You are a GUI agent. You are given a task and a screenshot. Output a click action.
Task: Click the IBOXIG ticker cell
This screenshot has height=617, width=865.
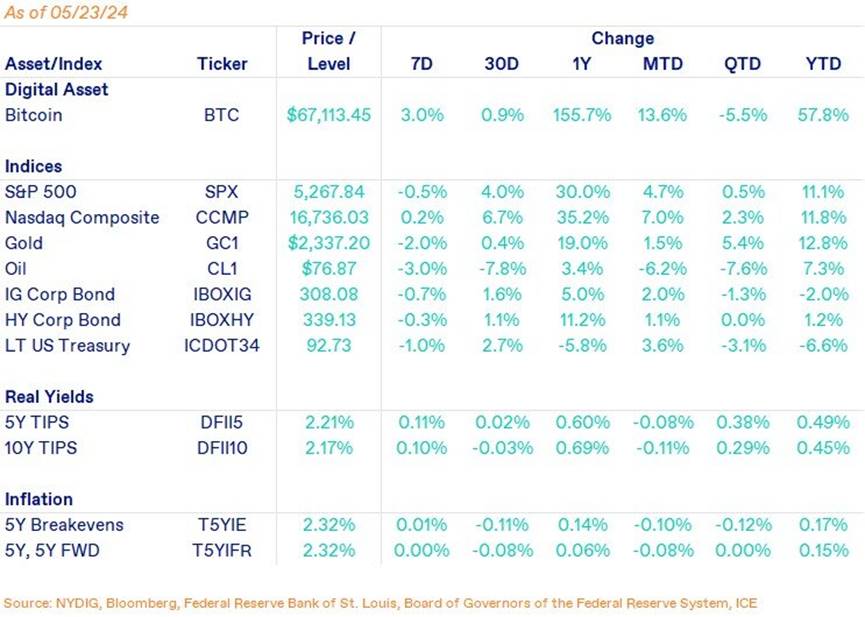pyautogui.click(x=221, y=295)
